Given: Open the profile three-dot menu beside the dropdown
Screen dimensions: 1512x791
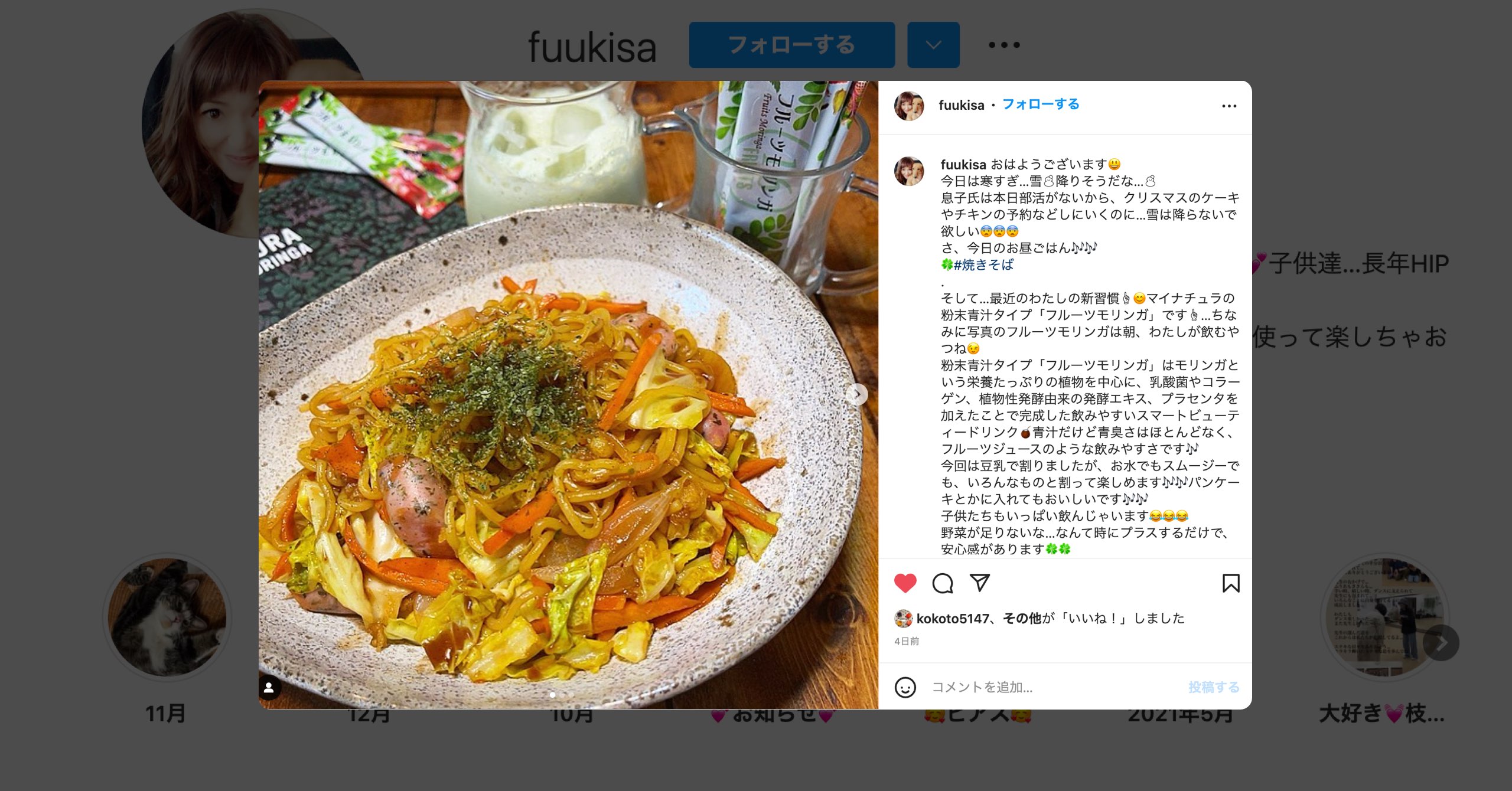Looking at the screenshot, I should click(1004, 45).
